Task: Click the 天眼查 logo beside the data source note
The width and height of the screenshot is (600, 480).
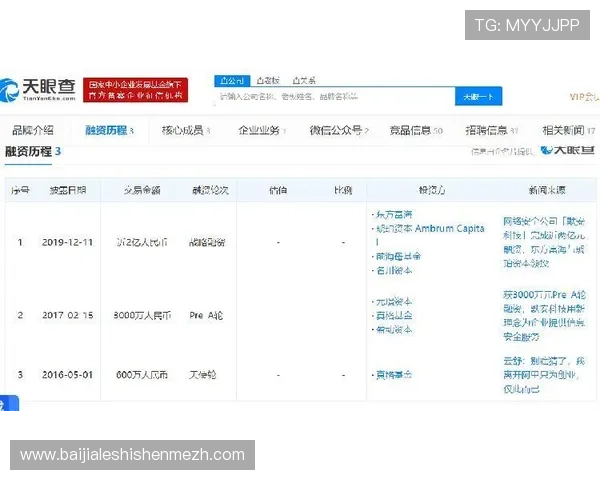Action: (x=567, y=150)
